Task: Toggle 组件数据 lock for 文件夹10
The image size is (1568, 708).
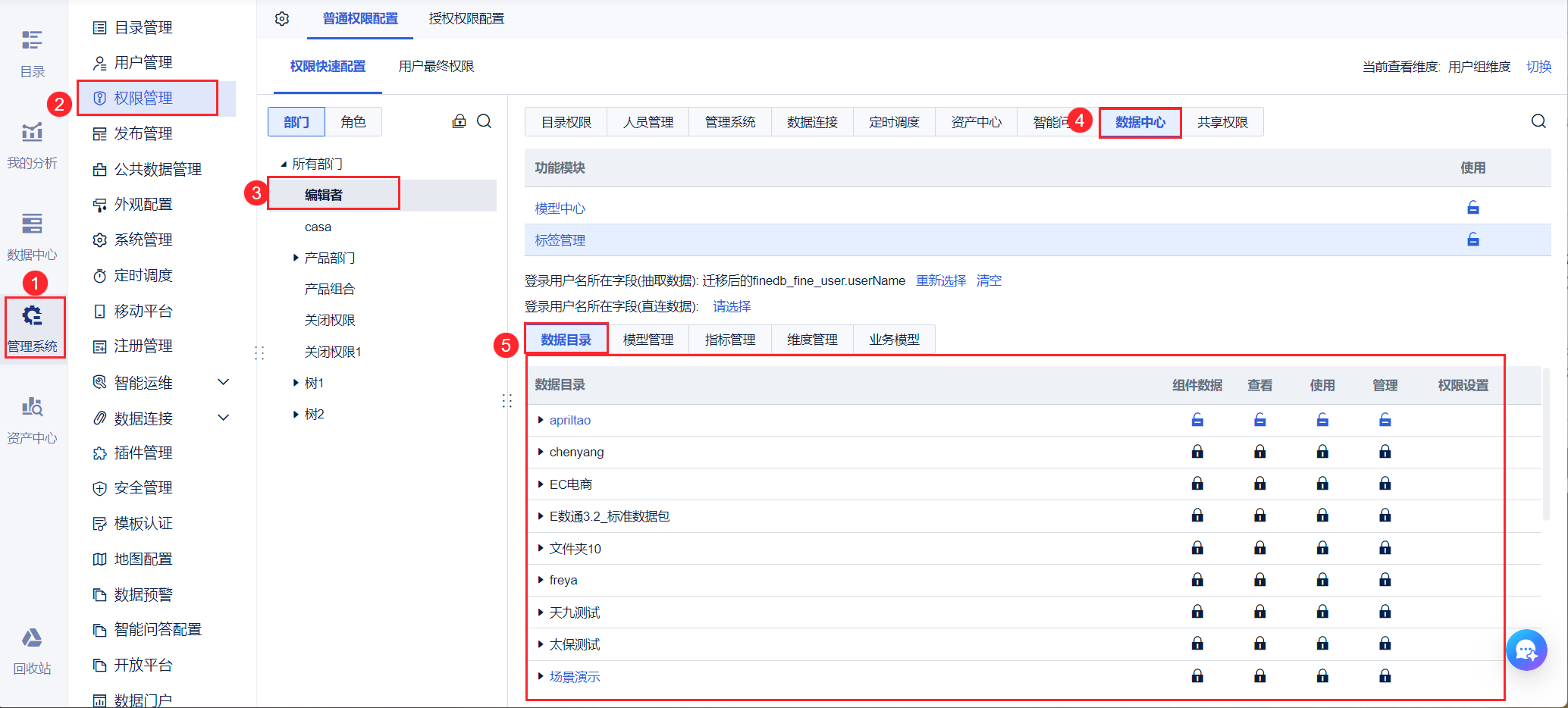Action: tap(1197, 548)
